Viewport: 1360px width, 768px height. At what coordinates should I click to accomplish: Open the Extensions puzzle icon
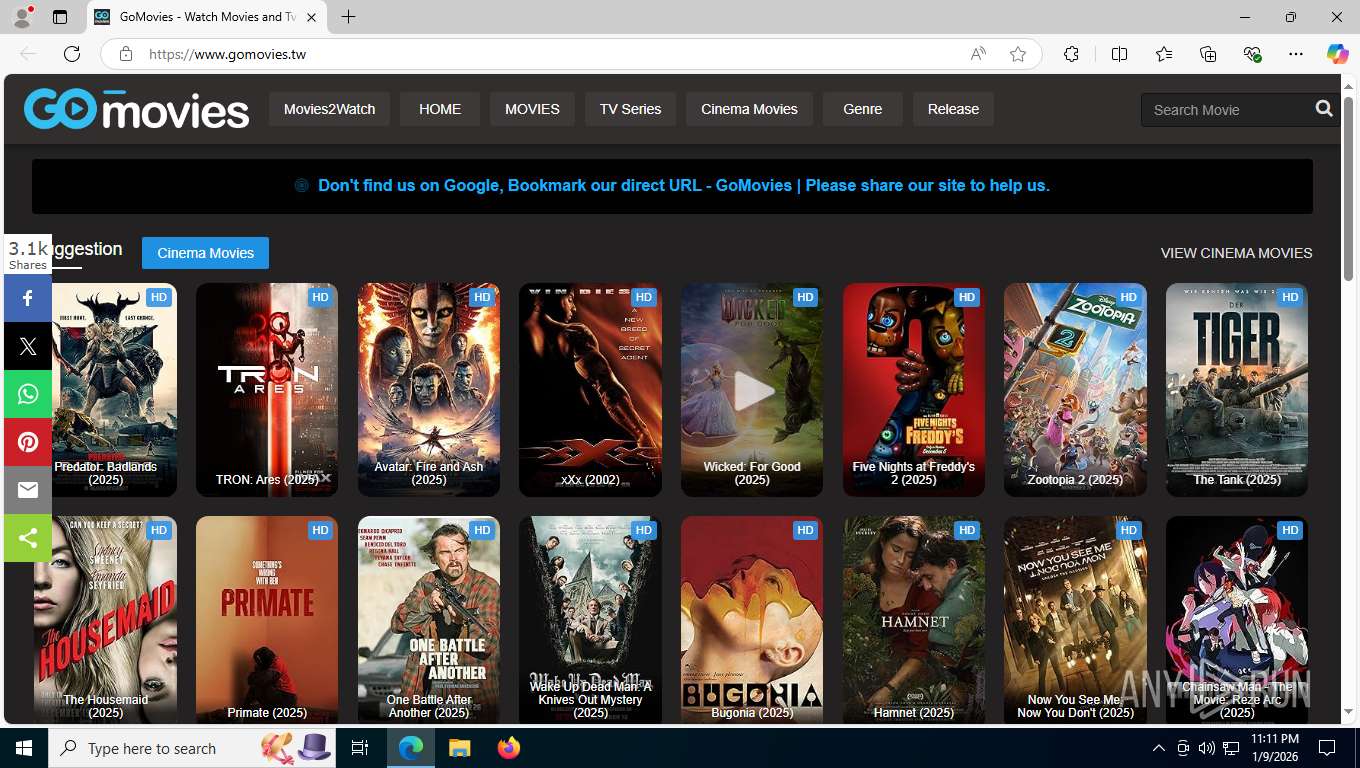(x=1071, y=54)
